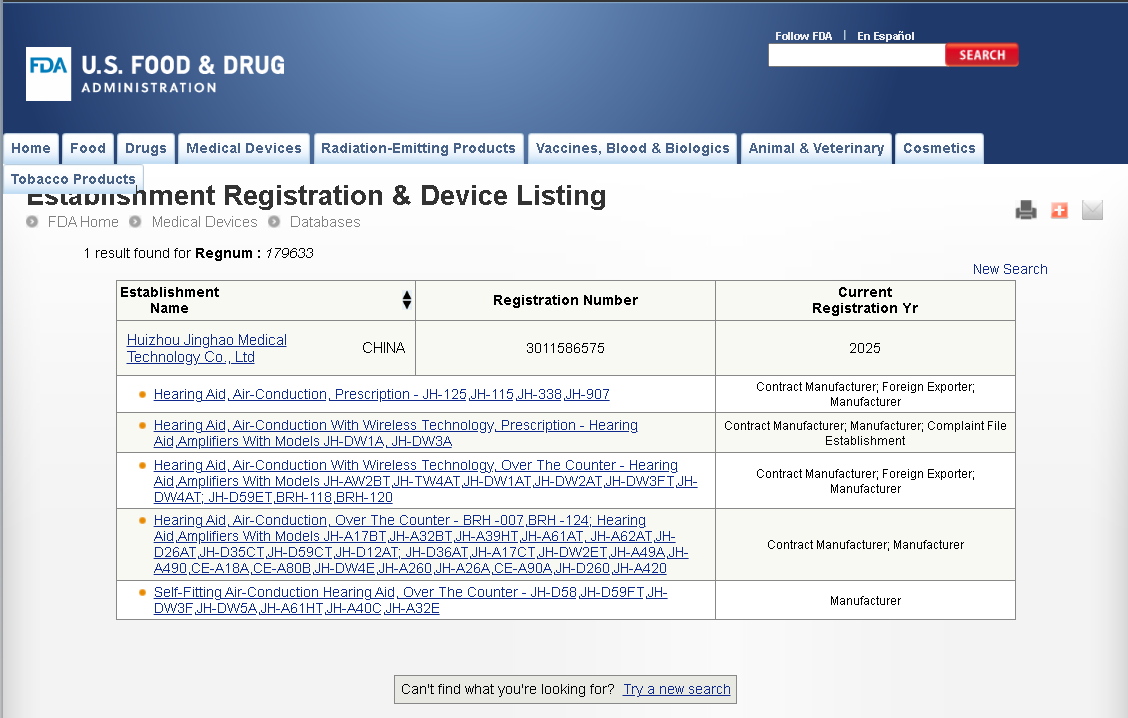Click the Follow FDA link
The image size is (1128, 718).
[x=803, y=36]
